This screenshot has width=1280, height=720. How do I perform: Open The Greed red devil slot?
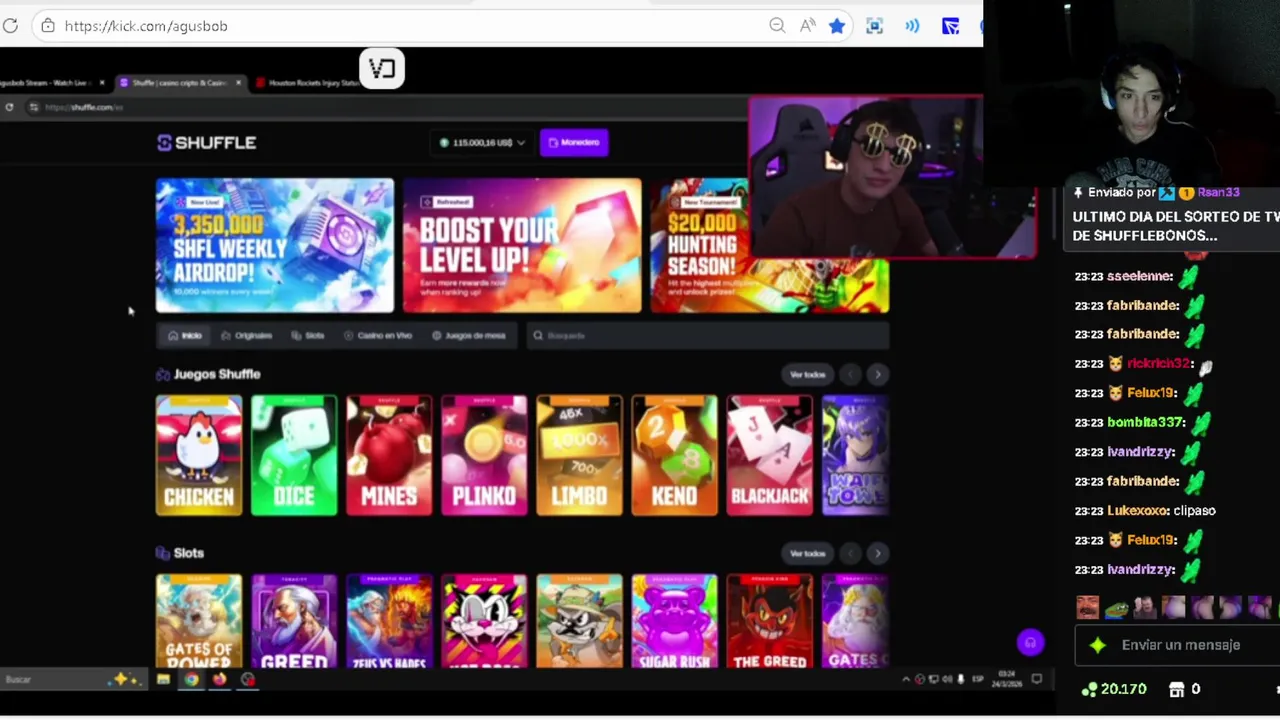tap(770, 621)
